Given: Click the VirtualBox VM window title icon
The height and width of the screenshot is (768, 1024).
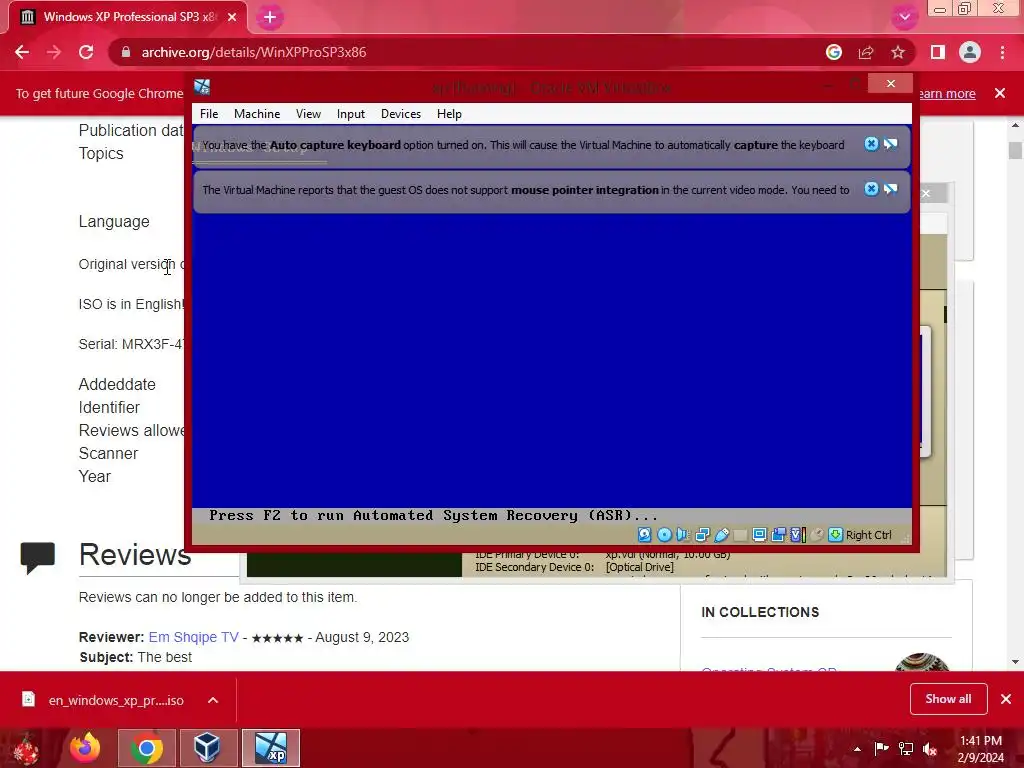Looking at the screenshot, I should pyautogui.click(x=202, y=87).
